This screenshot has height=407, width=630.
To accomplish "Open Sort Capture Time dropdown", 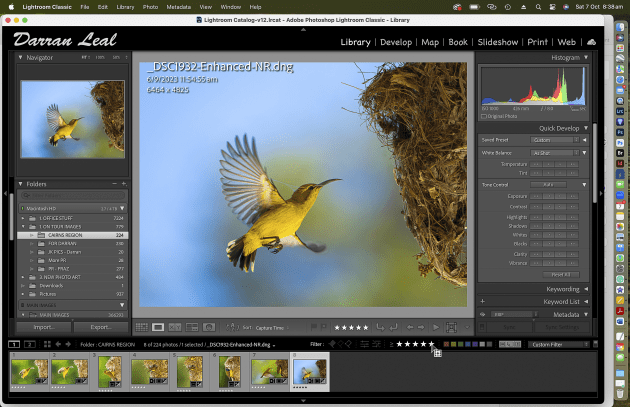I will pyautogui.click(x=272, y=328).
